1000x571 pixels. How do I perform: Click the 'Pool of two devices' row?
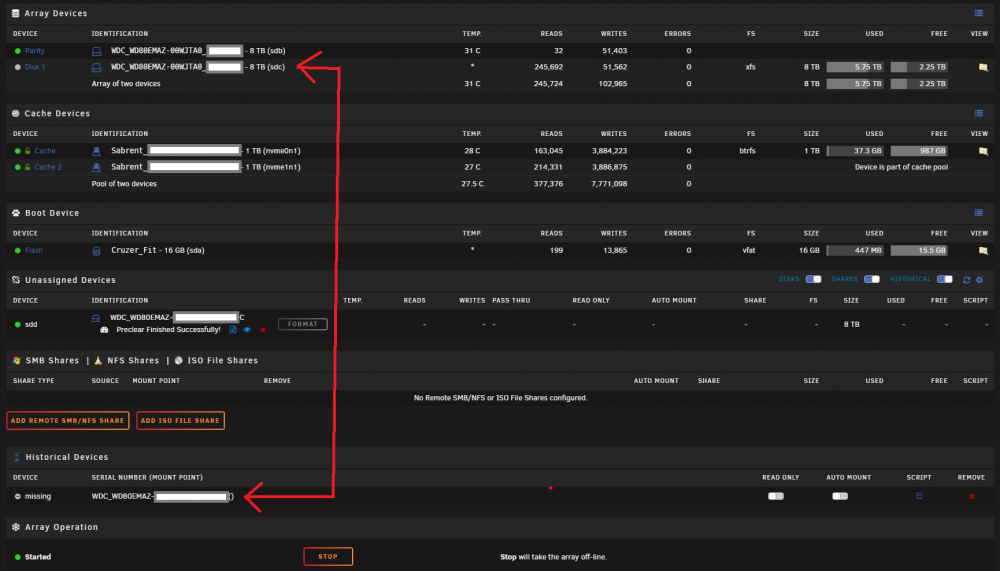[124, 184]
